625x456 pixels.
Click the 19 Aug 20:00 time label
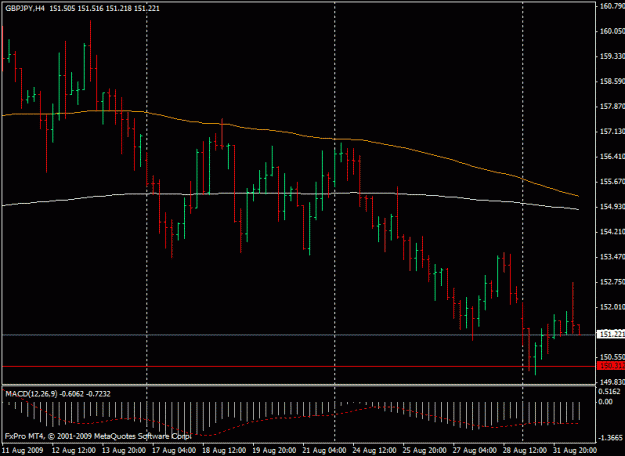tap(274, 450)
